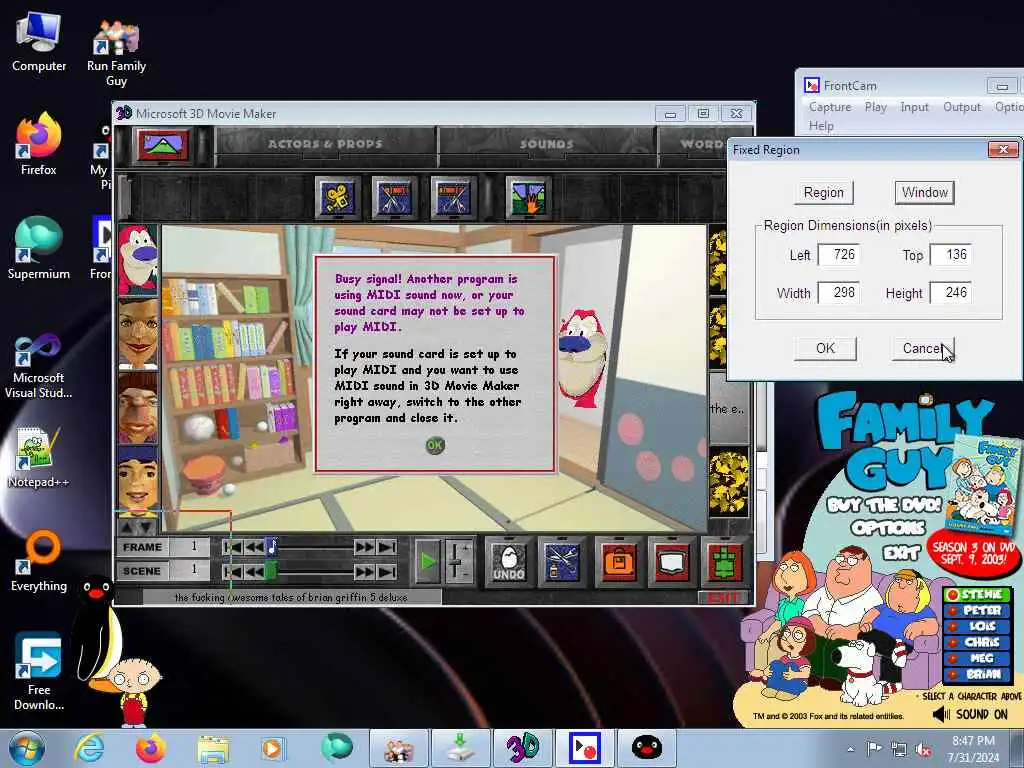The width and height of the screenshot is (1024, 768).
Task: Click the actor list up arrow
Action: tap(128, 525)
